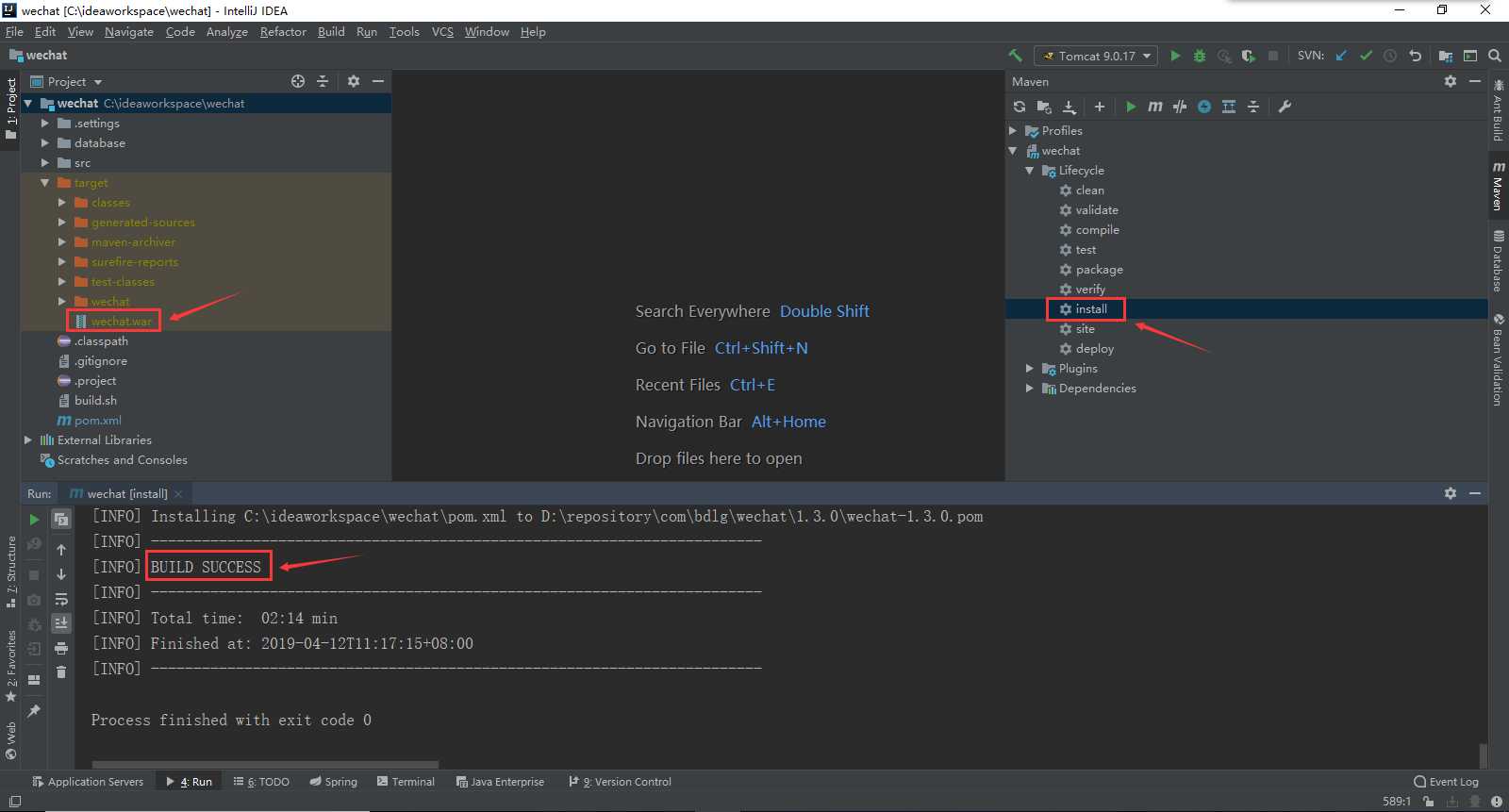Image resolution: width=1509 pixels, height=812 pixels.
Task: Open Java Enterprise tool window
Action: (x=500, y=782)
